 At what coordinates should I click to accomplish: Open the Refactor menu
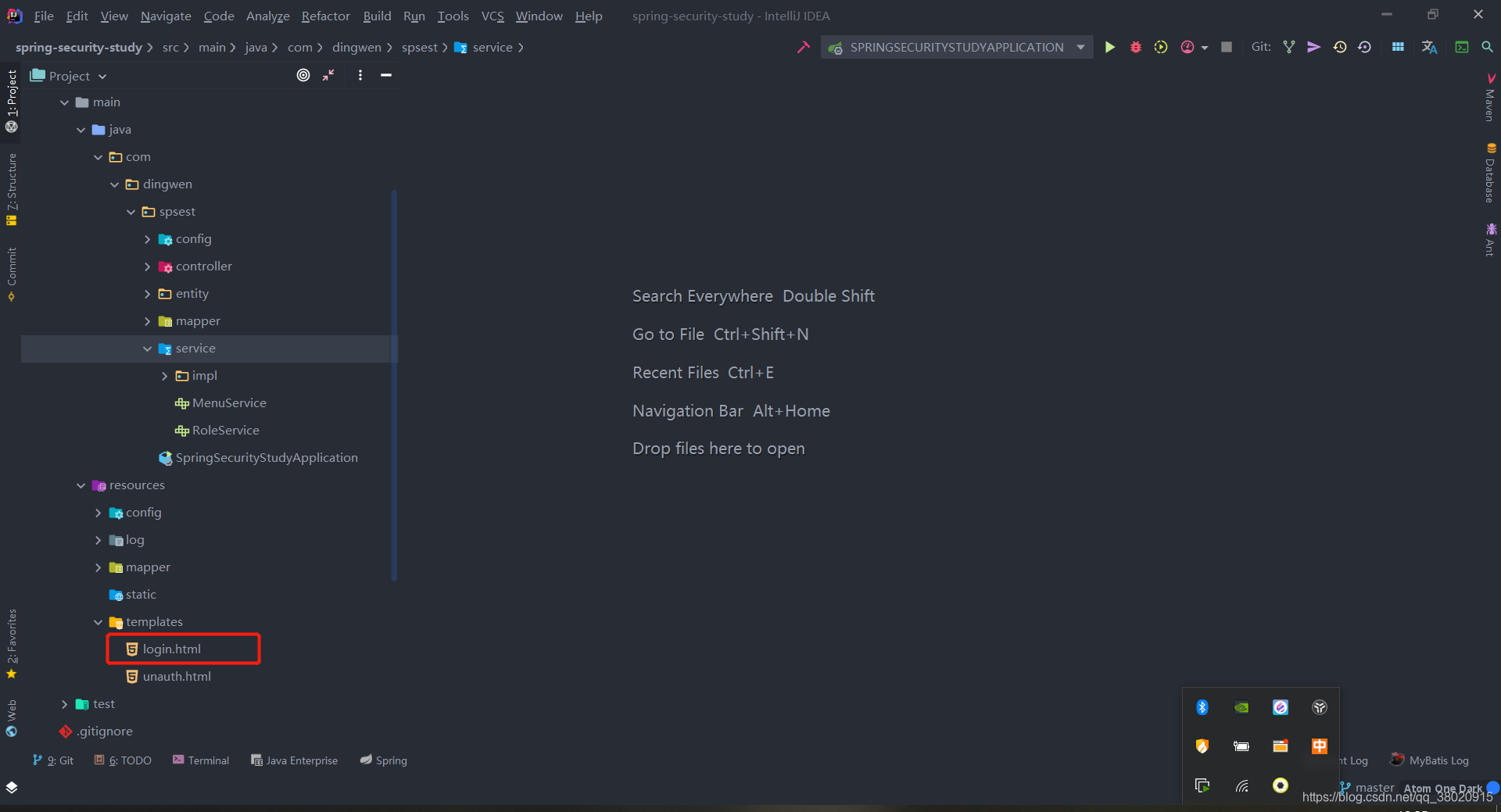coord(325,16)
